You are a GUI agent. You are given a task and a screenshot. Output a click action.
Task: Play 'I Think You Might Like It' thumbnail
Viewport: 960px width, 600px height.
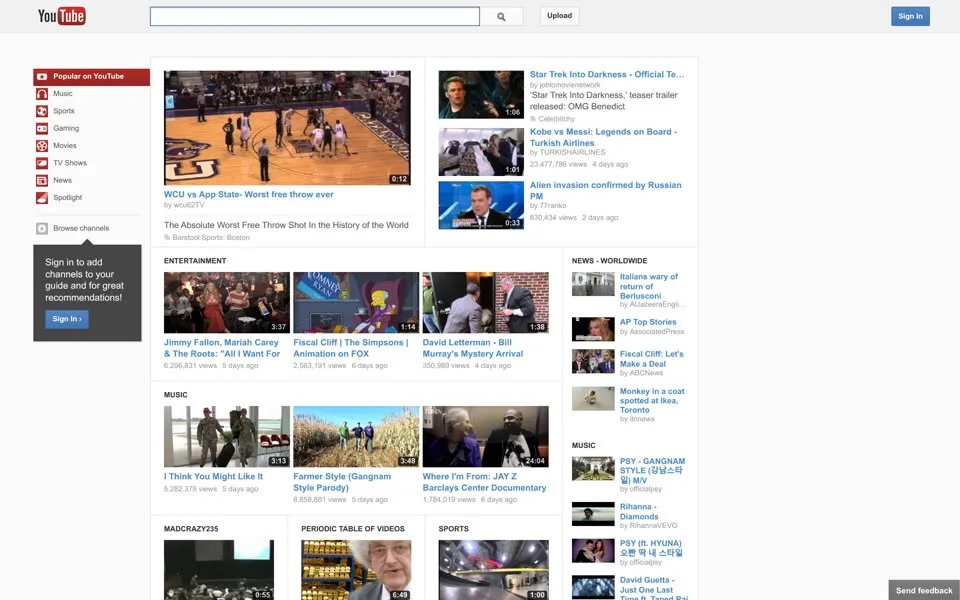click(227, 437)
